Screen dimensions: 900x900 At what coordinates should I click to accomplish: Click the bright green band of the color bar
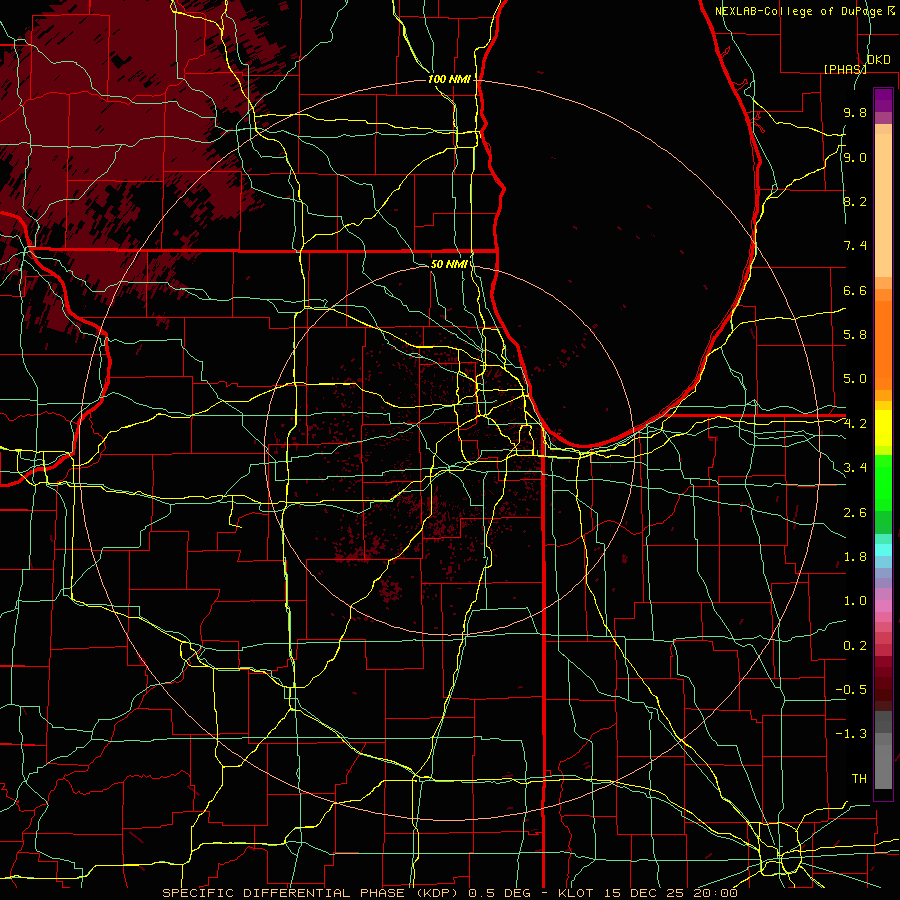[883, 483]
